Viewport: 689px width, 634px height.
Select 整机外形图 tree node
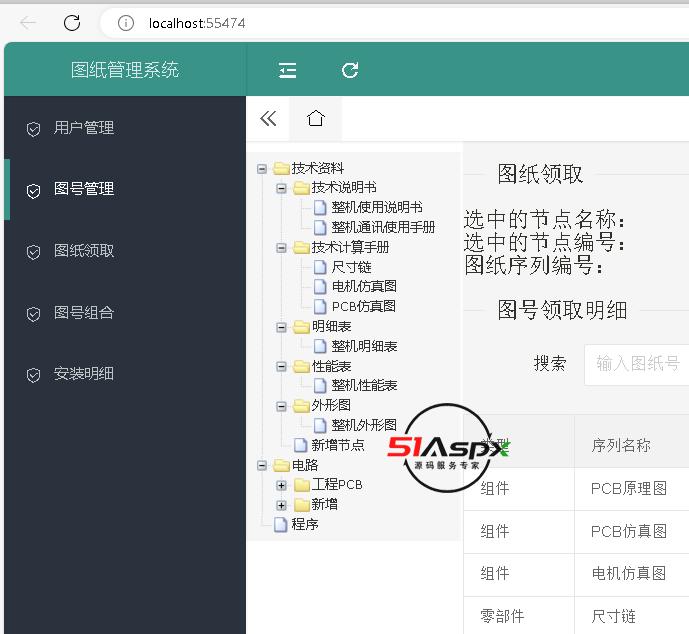[x=364, y=425]
